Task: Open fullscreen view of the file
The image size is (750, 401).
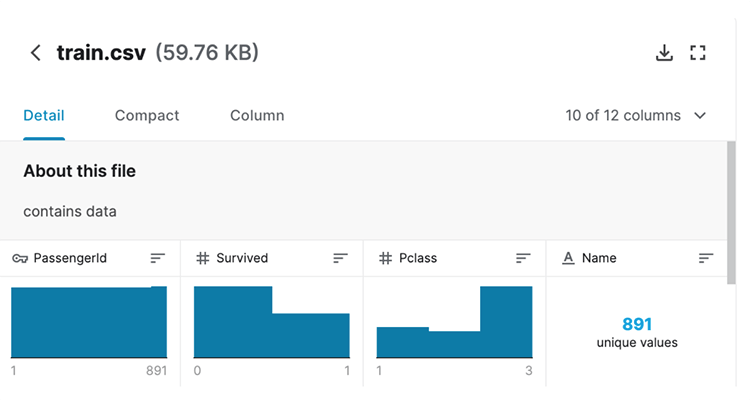Action: coord(699,53)
